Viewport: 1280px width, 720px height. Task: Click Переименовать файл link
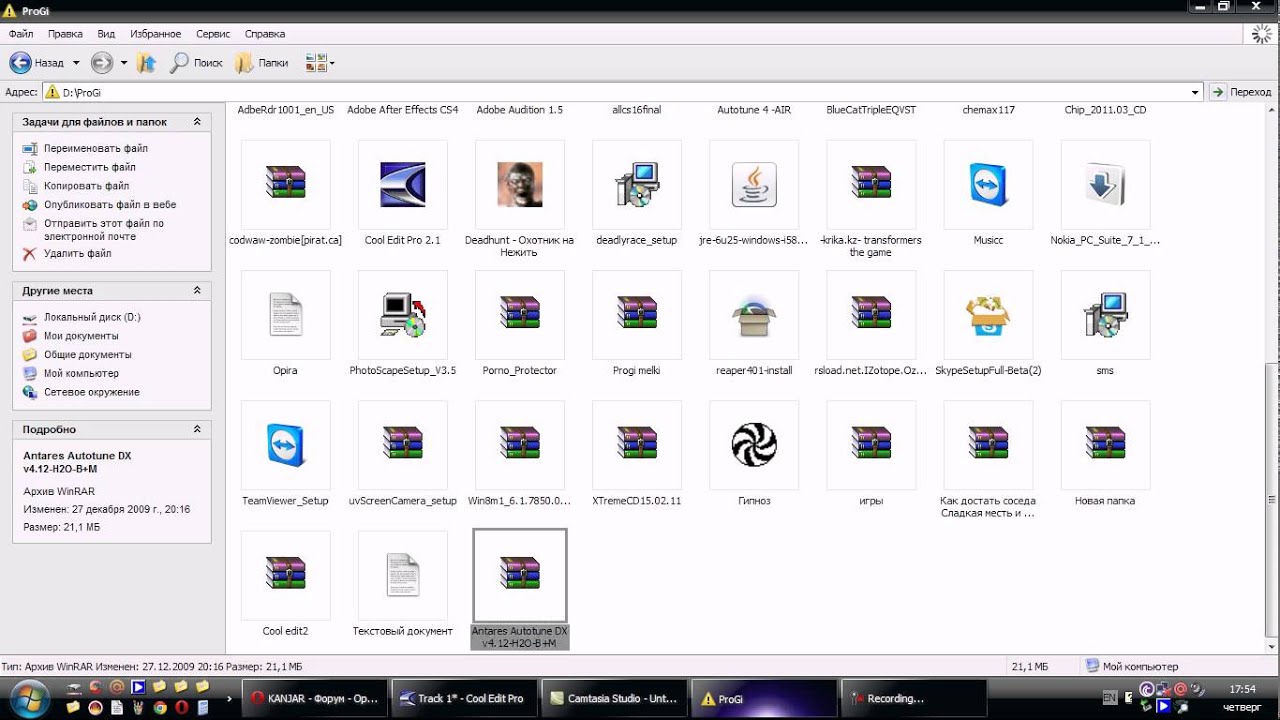tap(96, 148)
